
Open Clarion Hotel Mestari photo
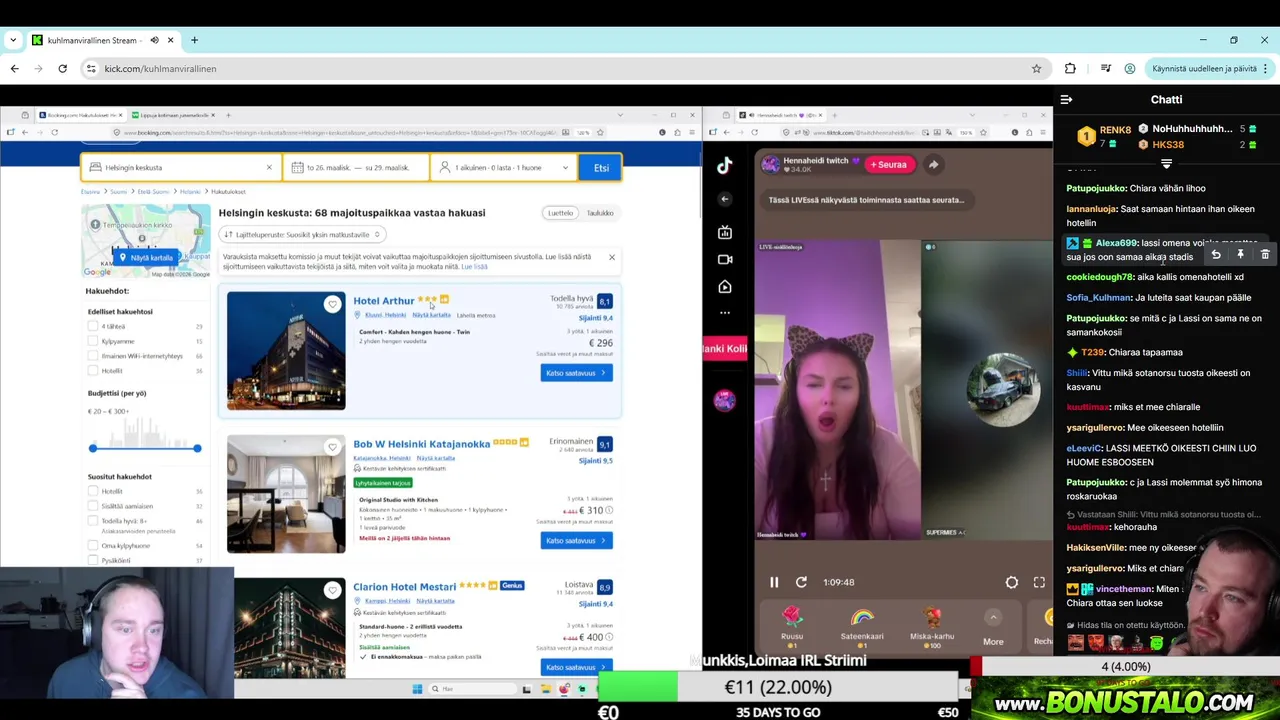tap(286, 628)
